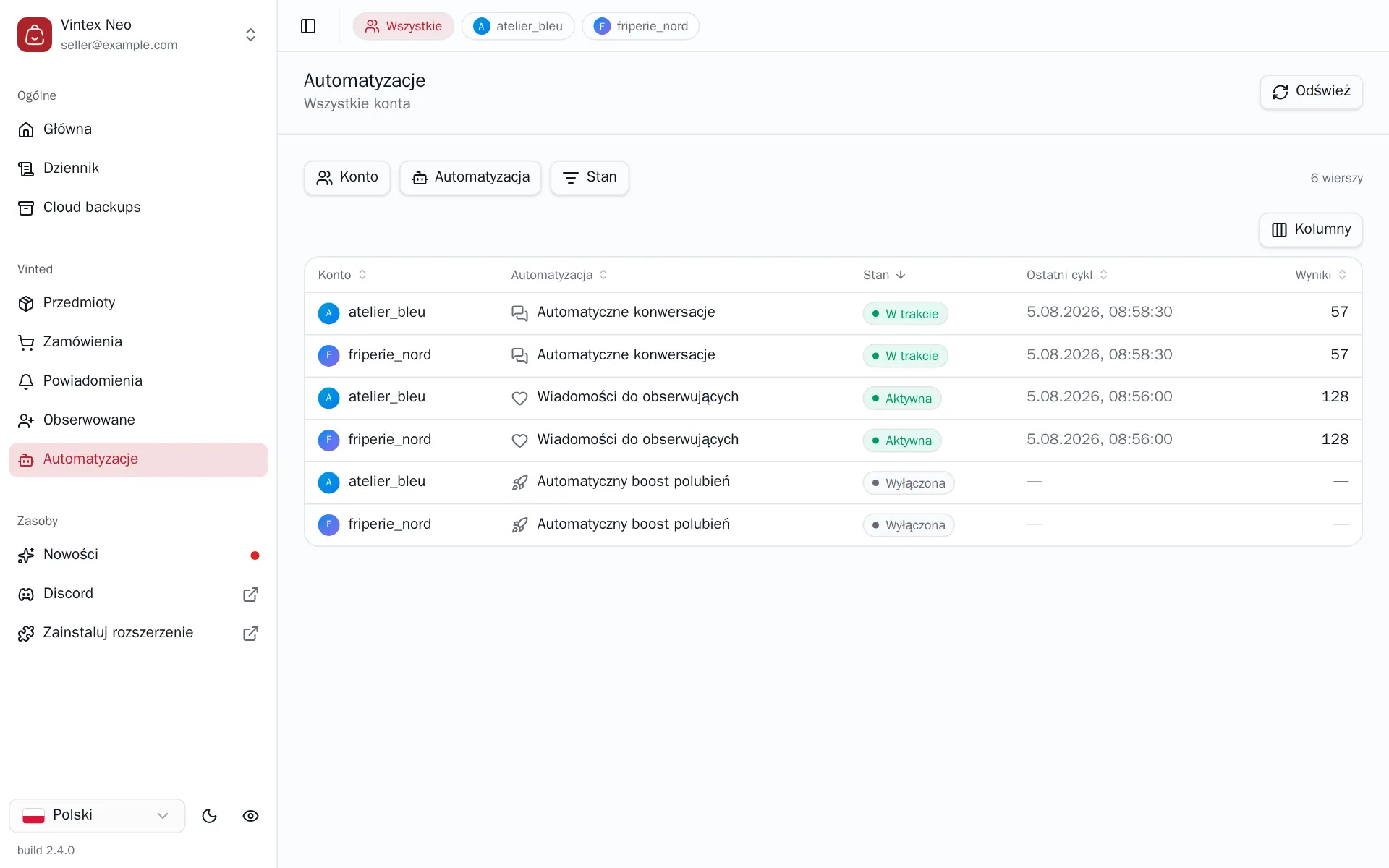Open the Główna home page
The image size is (1389, 868).
pos(138,129)
